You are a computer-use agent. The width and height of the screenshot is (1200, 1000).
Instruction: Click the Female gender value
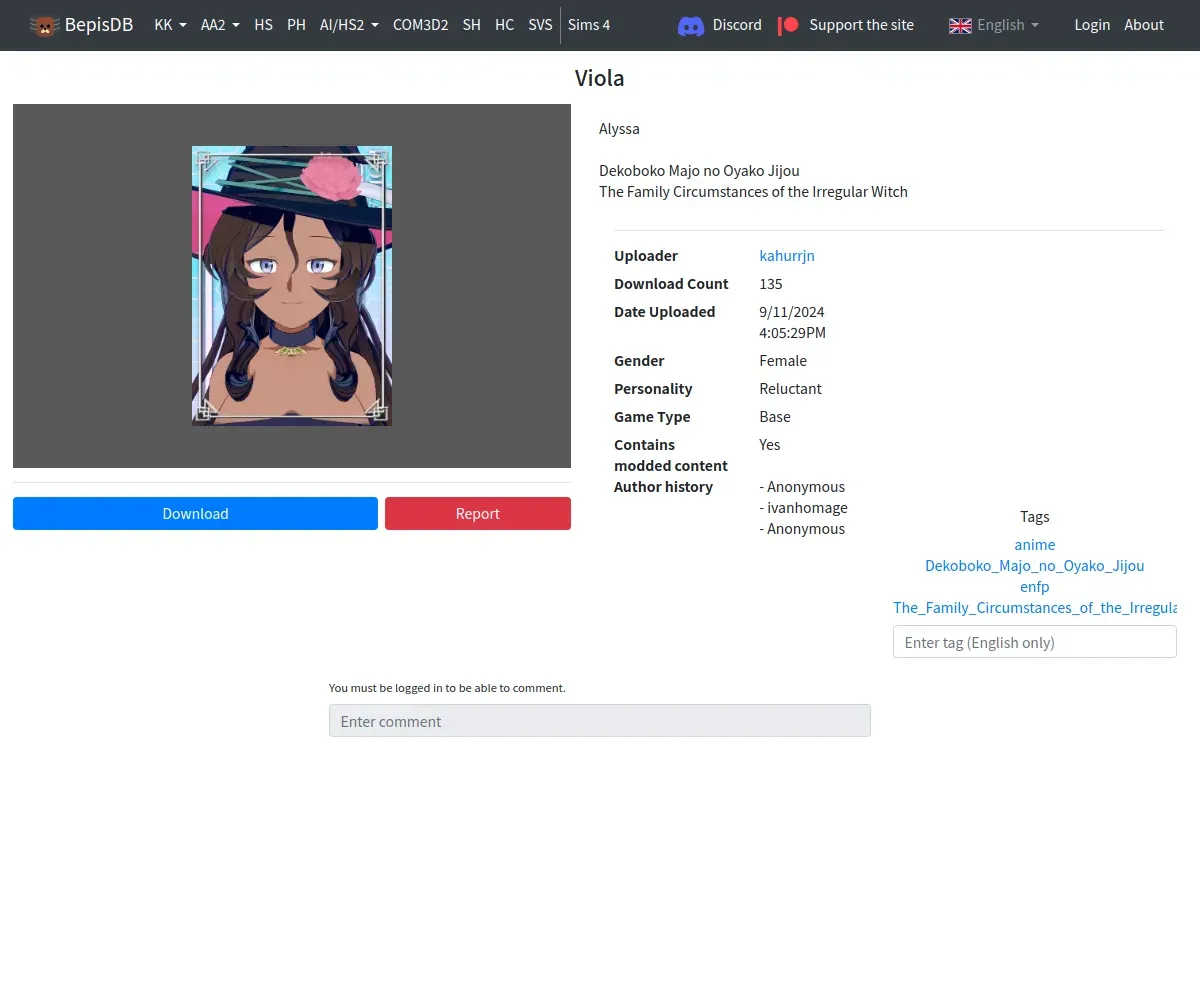click(x=783, y=361)
